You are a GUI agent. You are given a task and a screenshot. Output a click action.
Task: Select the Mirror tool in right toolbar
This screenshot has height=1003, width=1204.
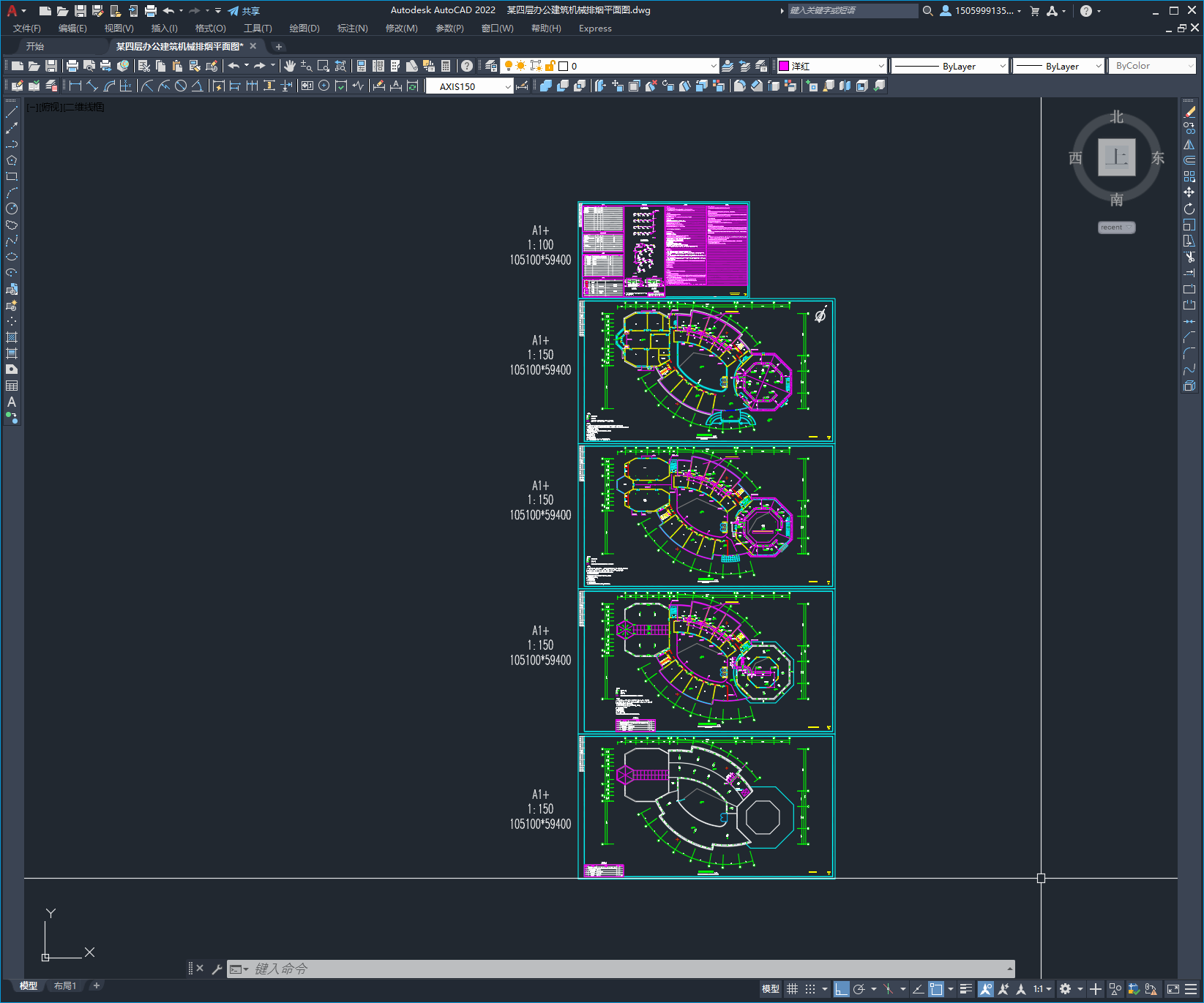1189,144
